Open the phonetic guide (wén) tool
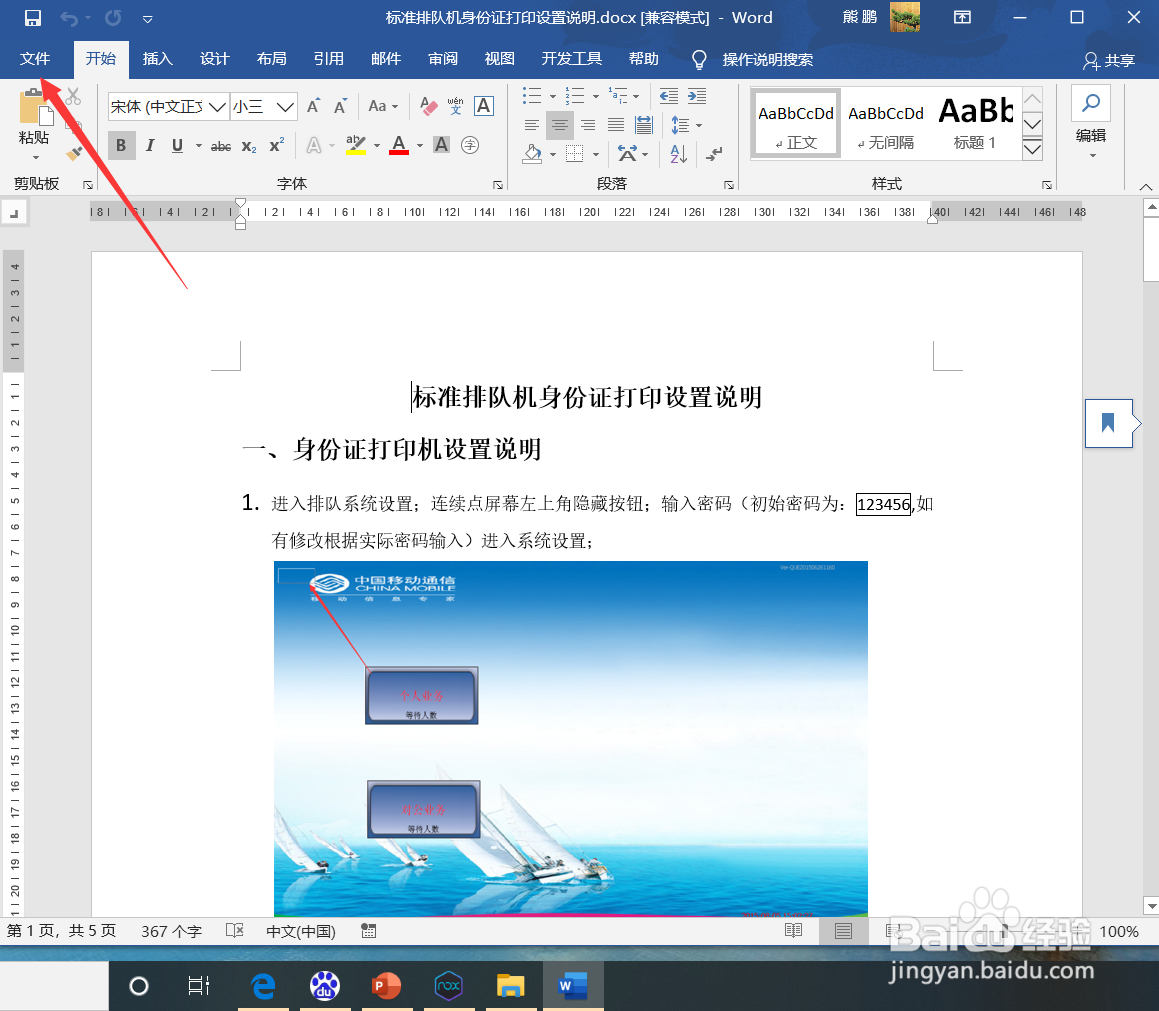This screenshot has width=1159, height=1011. click(455, 106)
